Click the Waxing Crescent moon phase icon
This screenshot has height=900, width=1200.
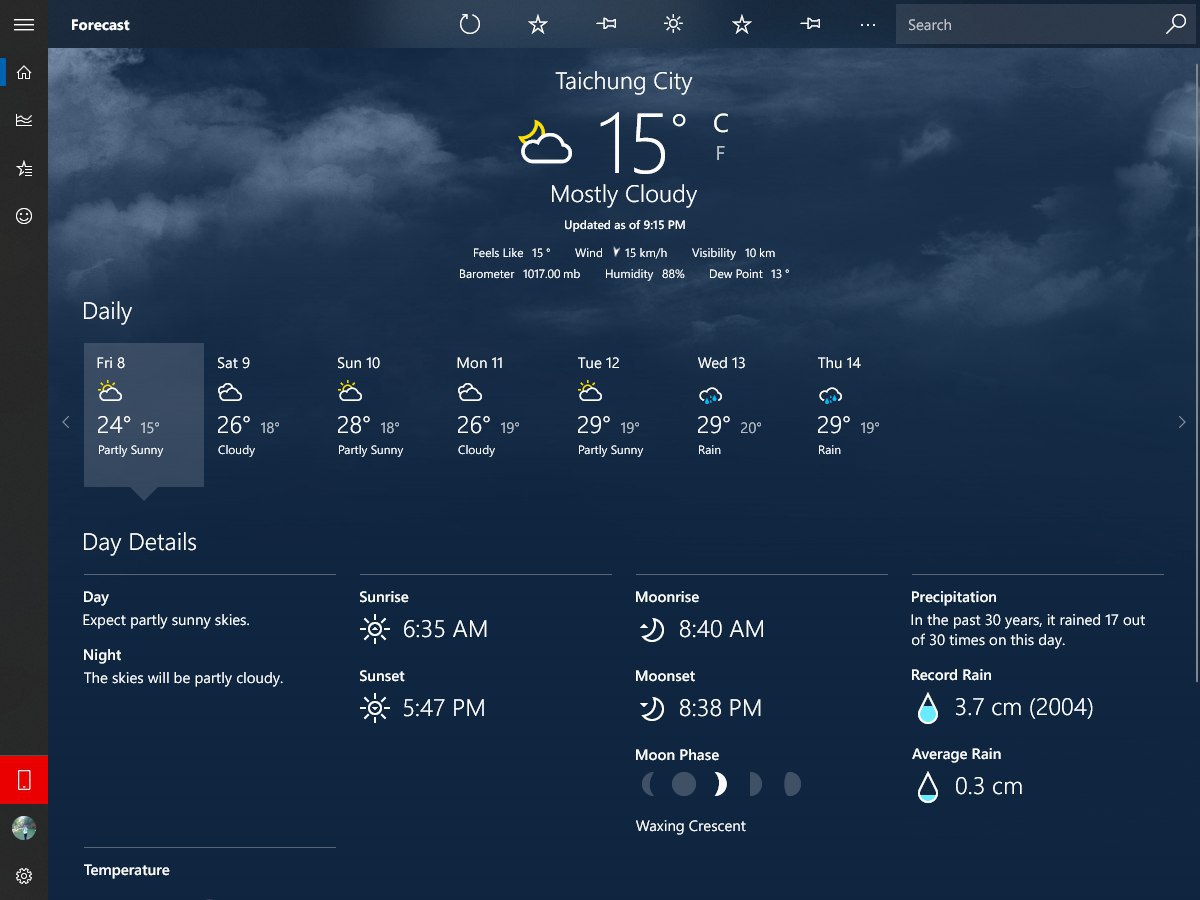tap(719, 784)
